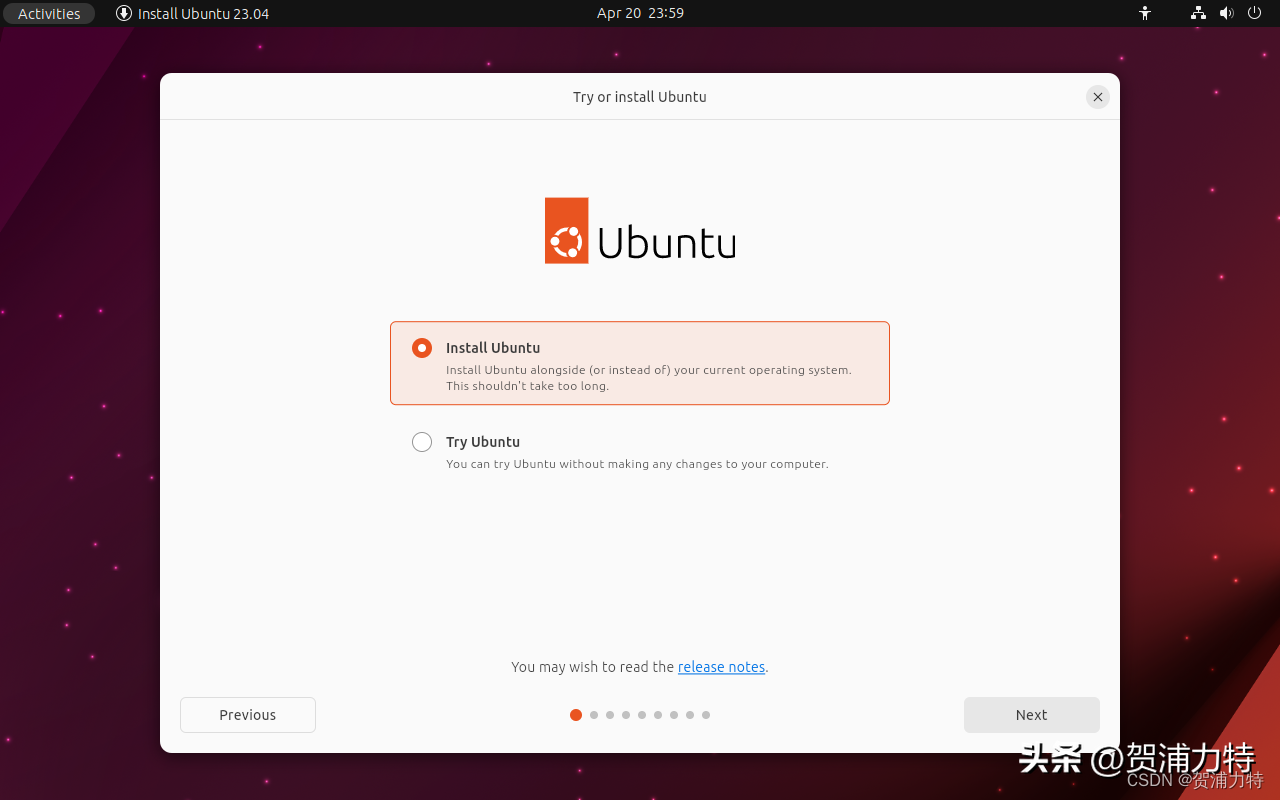This screenshot has width=1280, height=800.
Task: Click the wired network status icon
Action: point(1198,14)
